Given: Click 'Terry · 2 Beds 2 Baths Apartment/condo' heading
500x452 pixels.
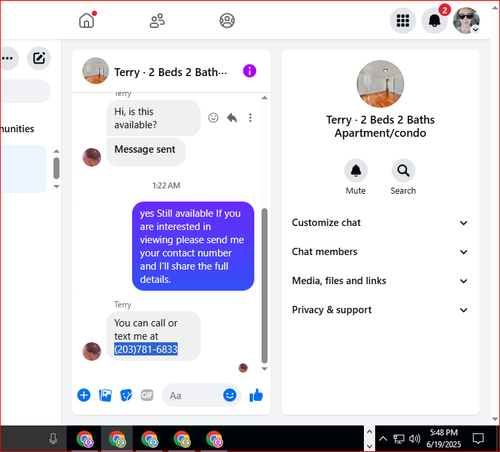Looking at the screenshot, I should (380, 126).
